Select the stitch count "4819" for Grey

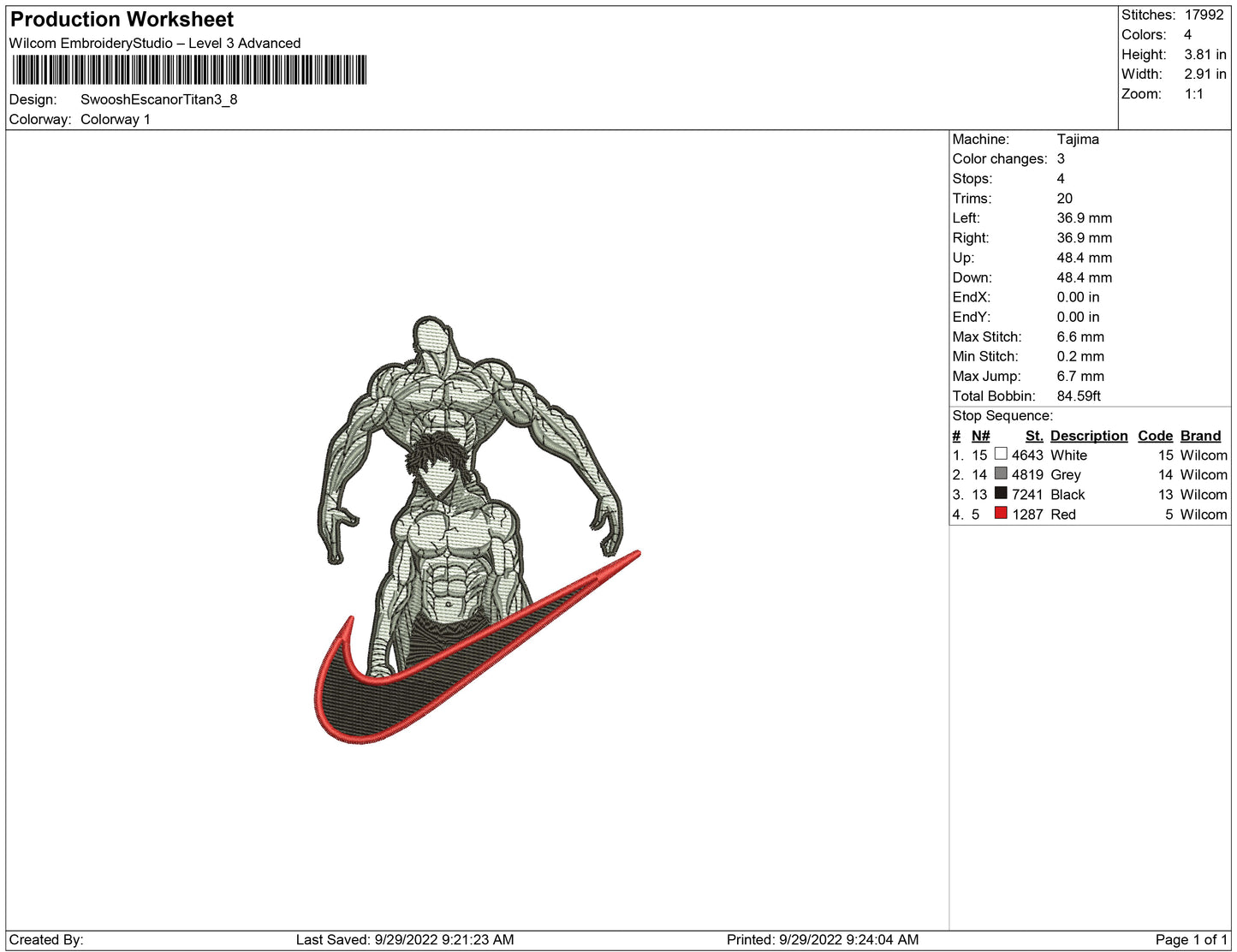pyautogui.click(x=1027, y=475)
